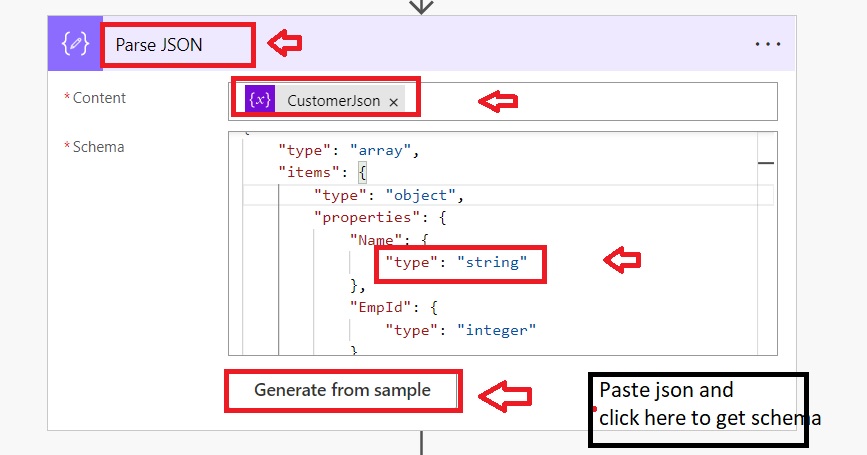
Task: Click the "type": "object" line in schema
Action: [x=389, y=194]
